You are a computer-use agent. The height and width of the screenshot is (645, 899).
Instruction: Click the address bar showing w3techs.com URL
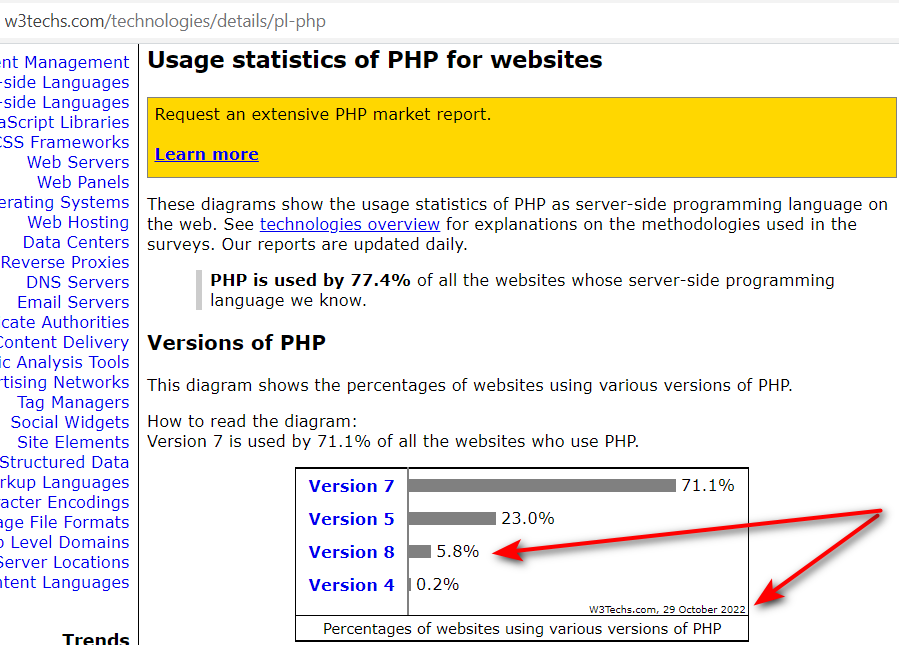point(450,21)
